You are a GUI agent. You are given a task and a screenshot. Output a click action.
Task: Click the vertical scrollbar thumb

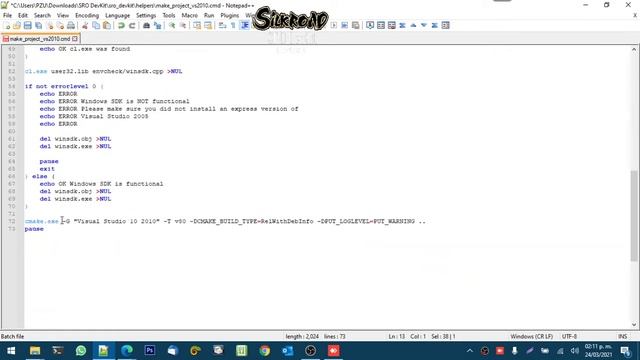pos(633,215)
